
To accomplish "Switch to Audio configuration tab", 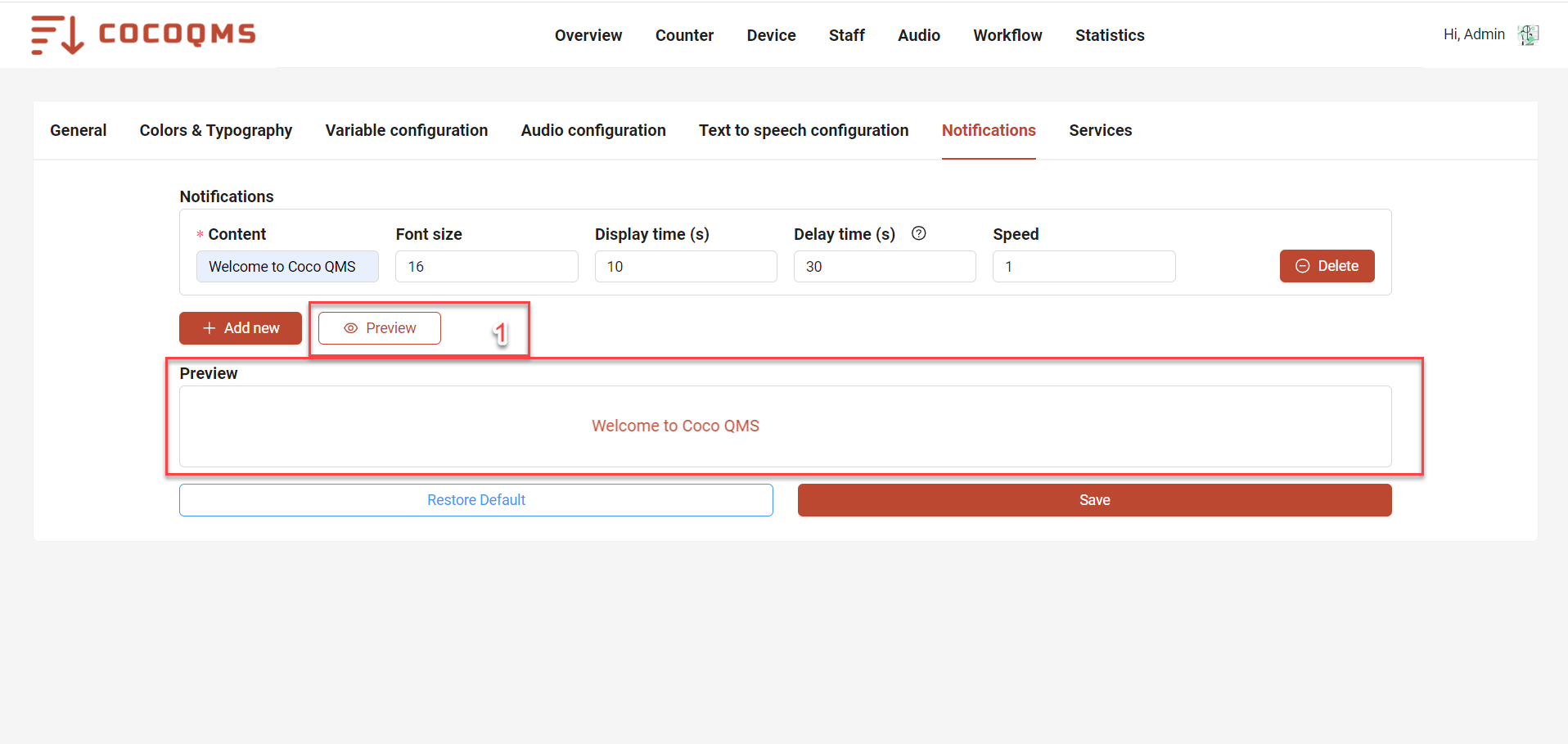I will click(x=593, y=130).
